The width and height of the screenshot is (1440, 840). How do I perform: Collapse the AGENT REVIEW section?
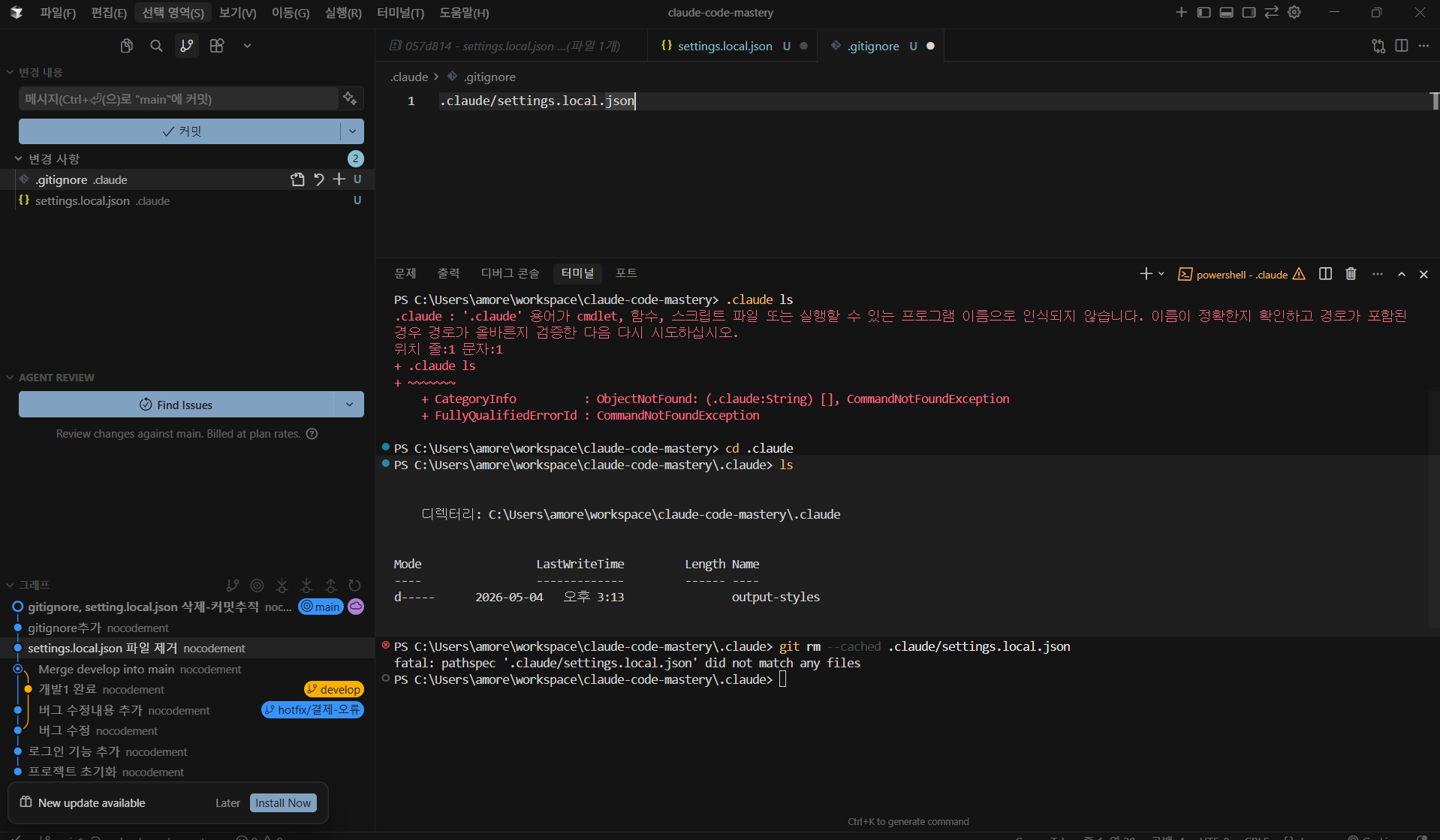10,378
